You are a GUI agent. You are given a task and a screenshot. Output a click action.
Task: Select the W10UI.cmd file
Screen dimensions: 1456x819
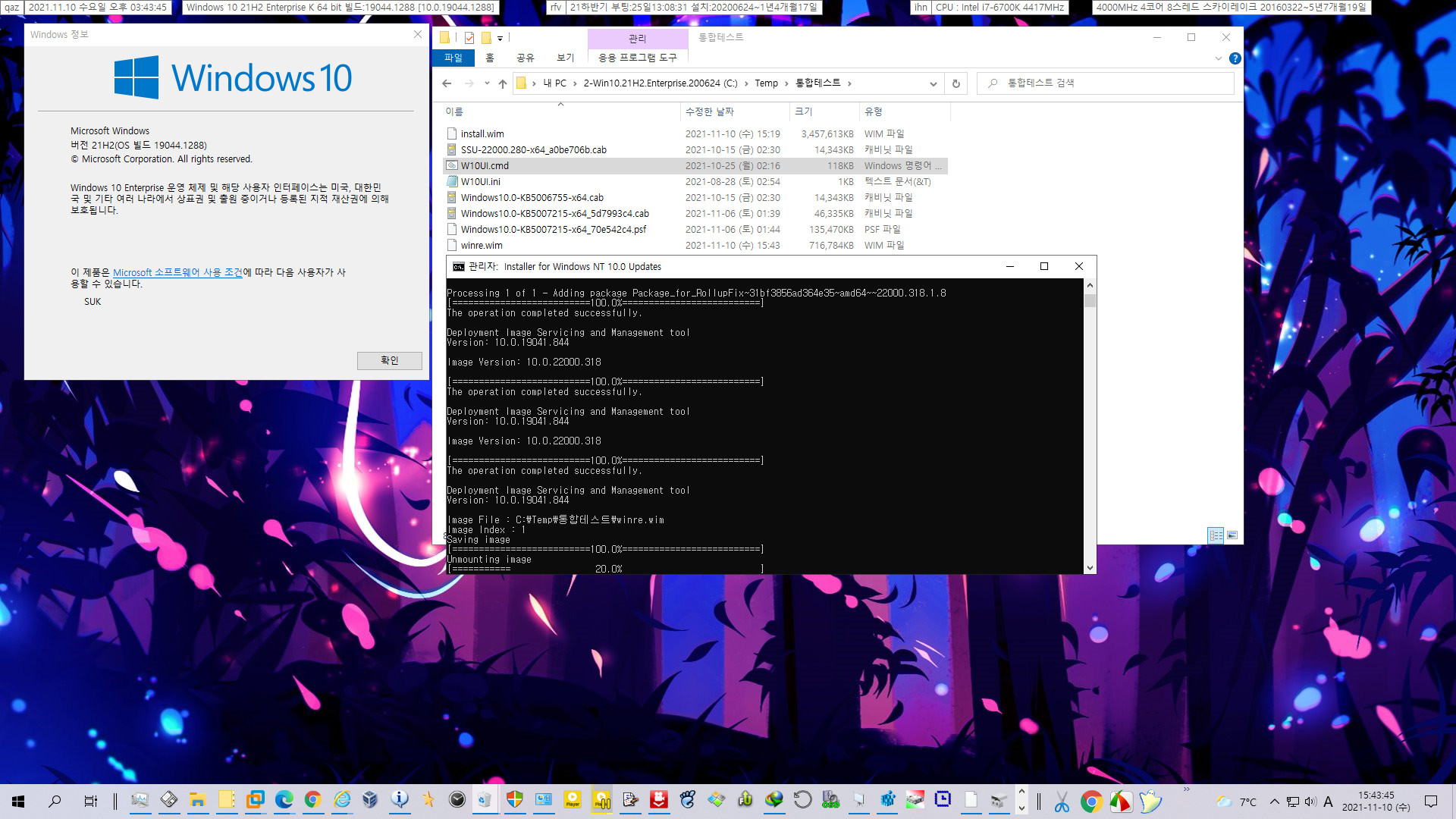[485, 166]
